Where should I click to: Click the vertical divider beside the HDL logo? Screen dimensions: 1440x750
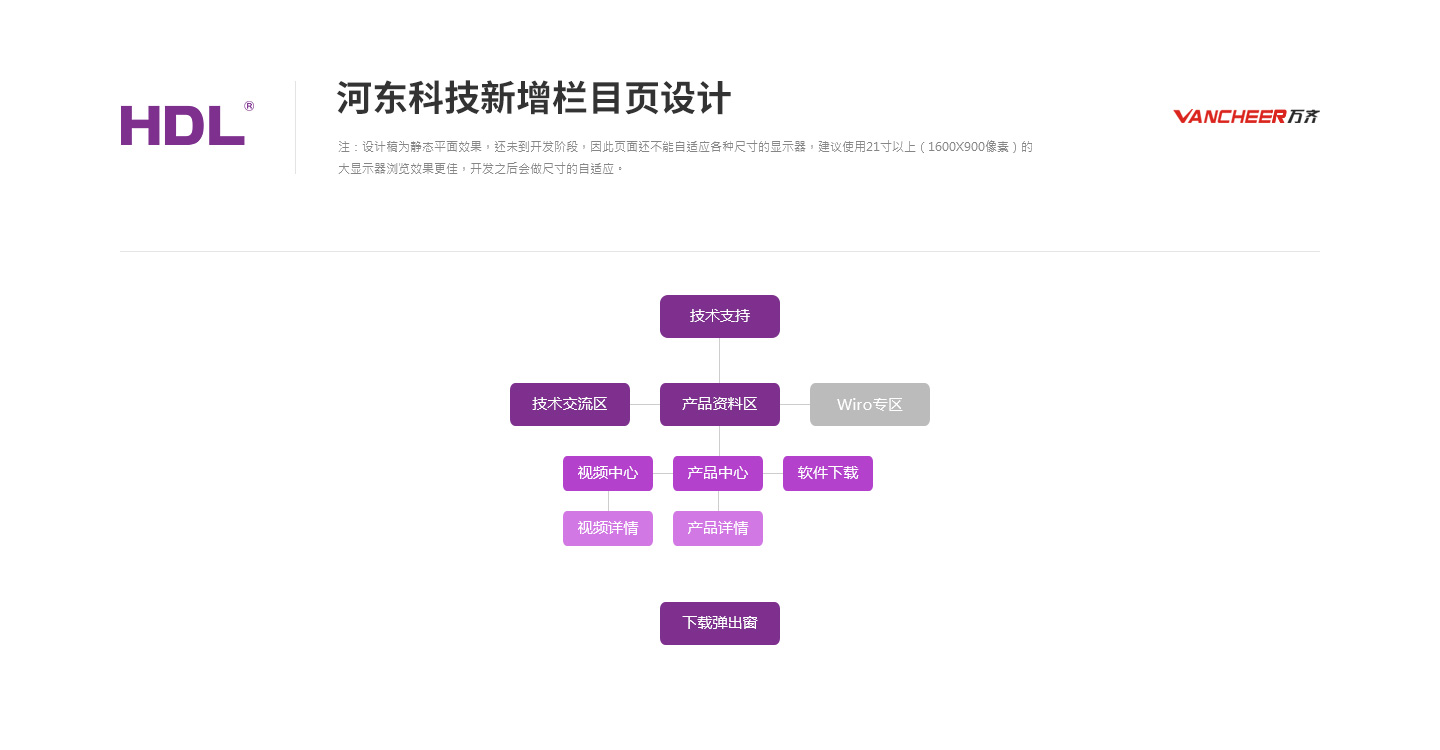click(x=295, y=128)
